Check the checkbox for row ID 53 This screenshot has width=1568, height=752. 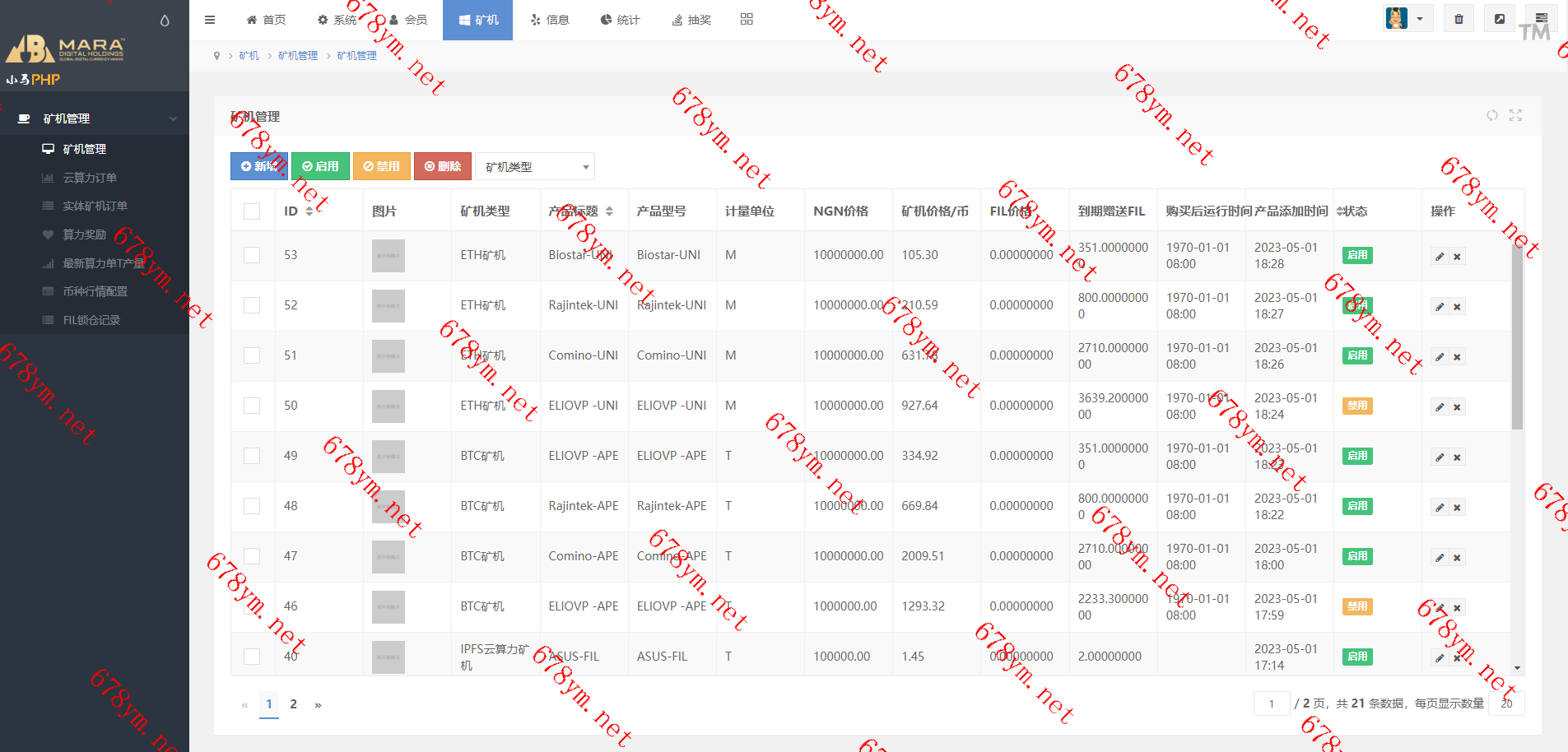(x=252, y=255)
